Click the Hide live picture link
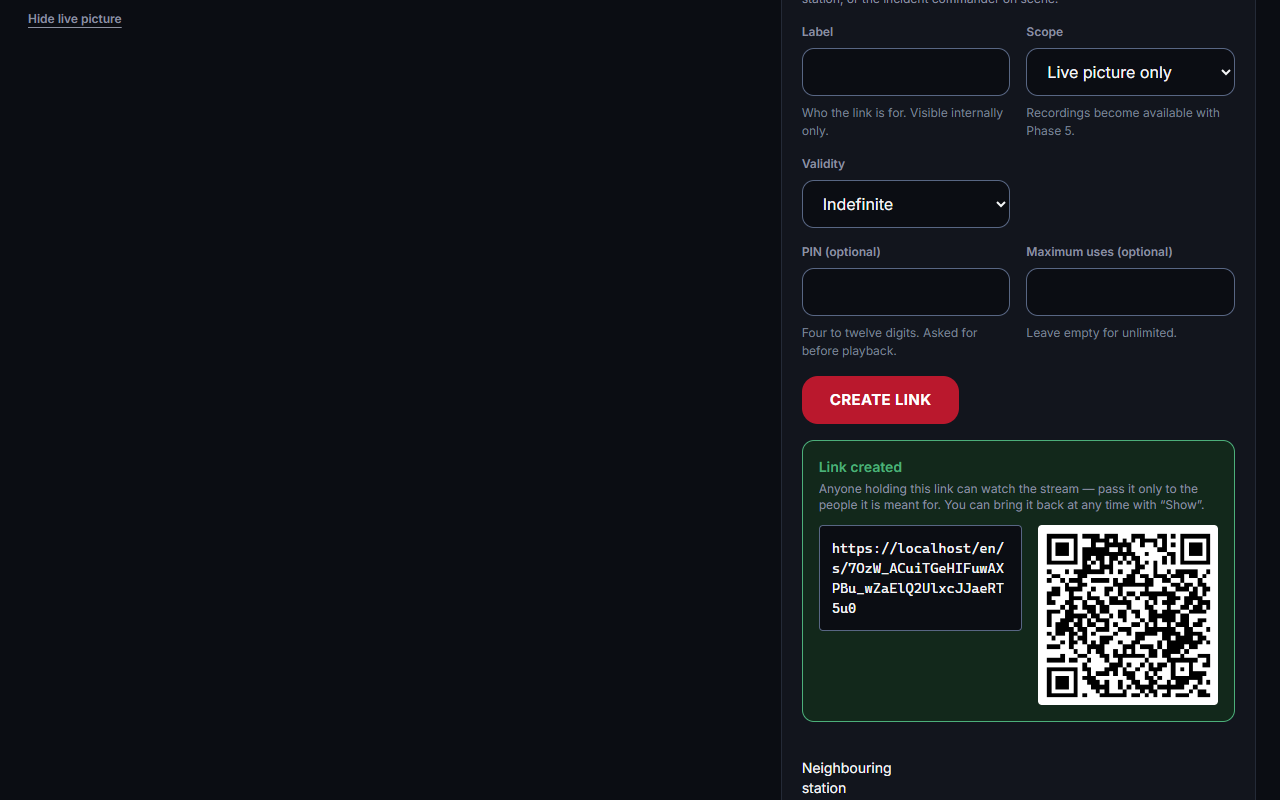The width and height of the screenshot is (1280, 800). click(75, 19)
